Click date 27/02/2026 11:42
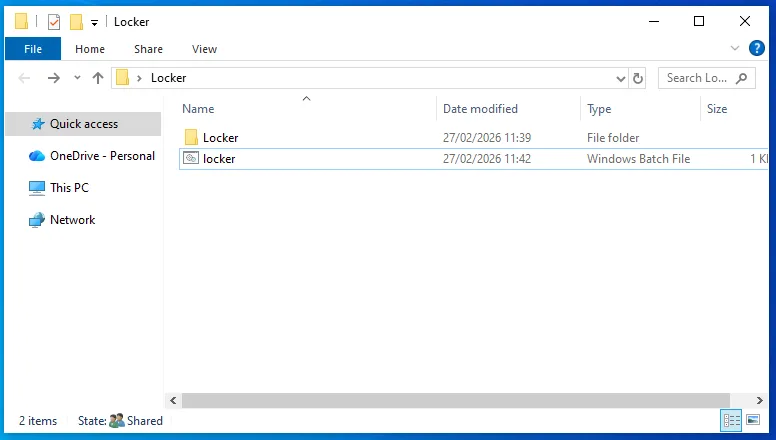 [x=486, y=159]
